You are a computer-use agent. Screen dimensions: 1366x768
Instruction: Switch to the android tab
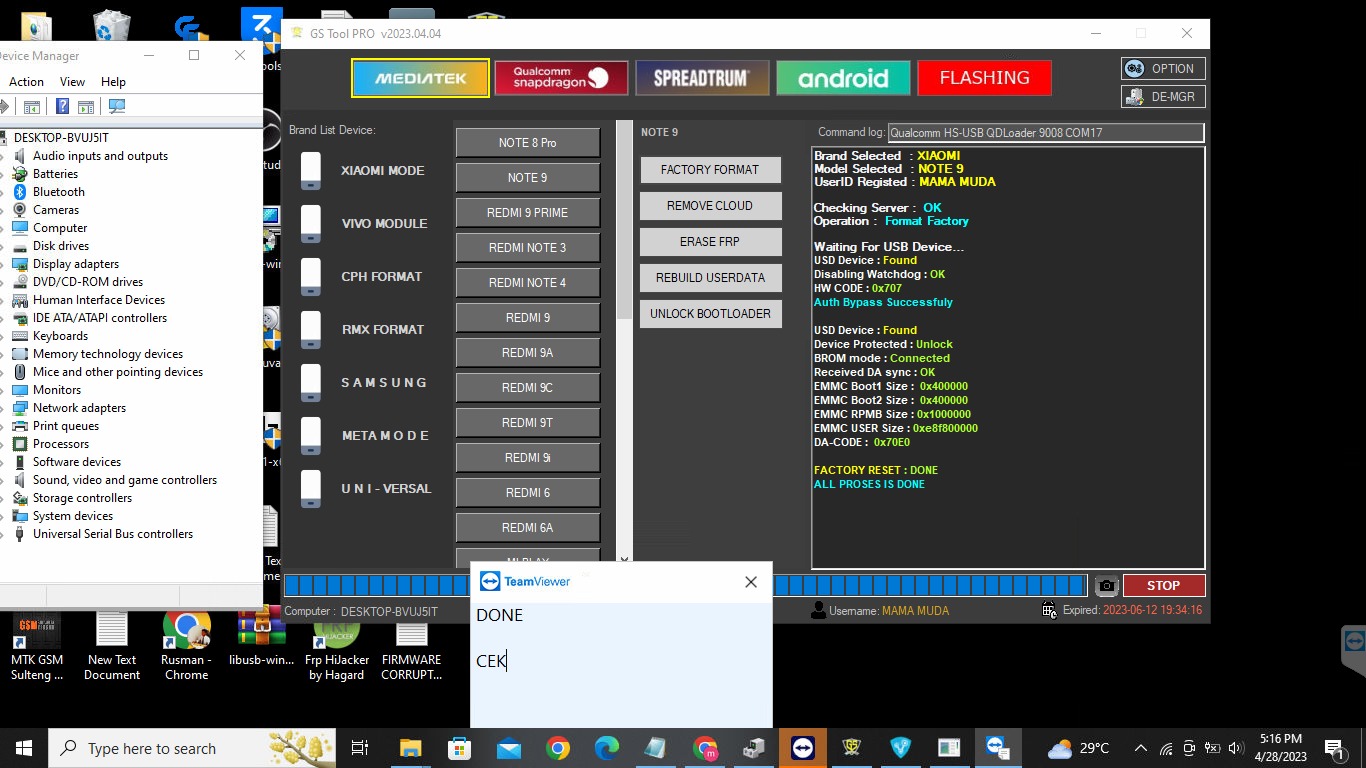[x=843, y=78]
